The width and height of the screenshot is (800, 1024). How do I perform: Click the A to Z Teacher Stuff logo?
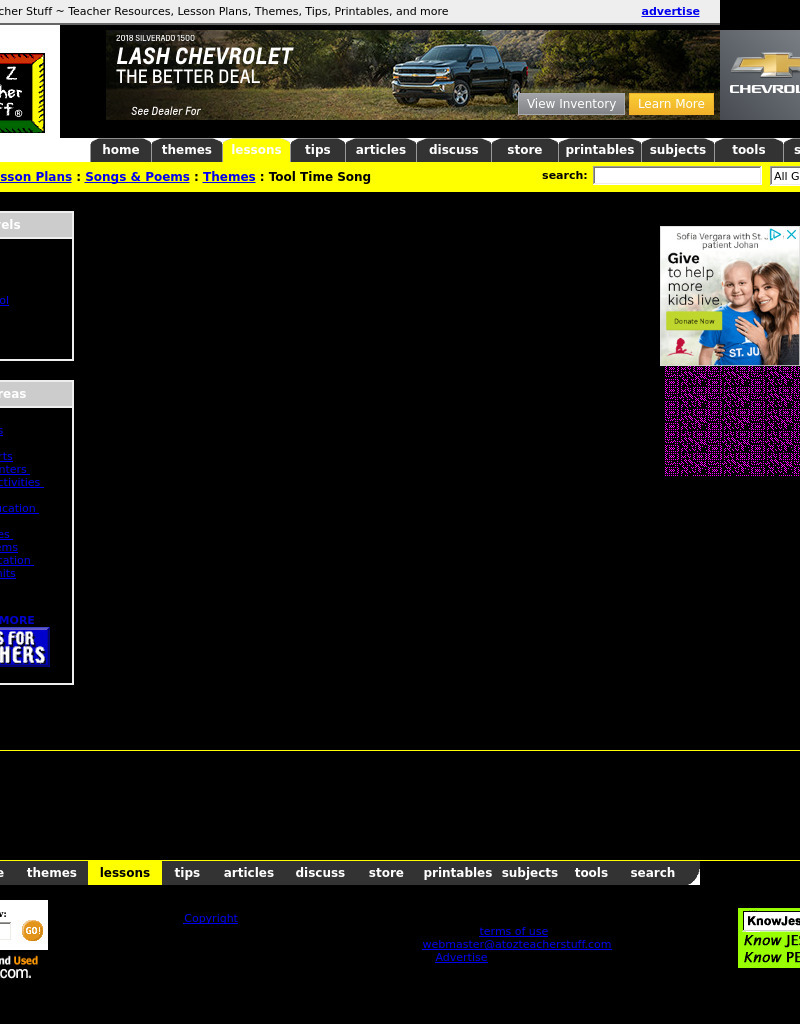pyautogui.click(x=22, y=94)
